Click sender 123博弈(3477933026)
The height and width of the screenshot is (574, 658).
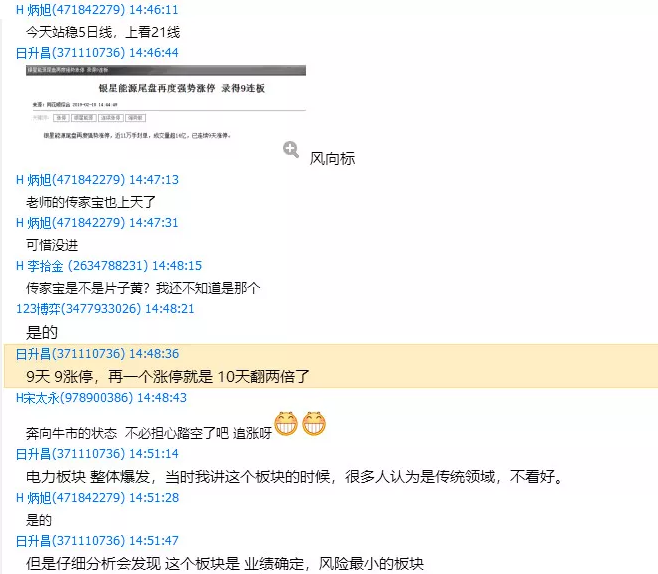pos(105,309)
